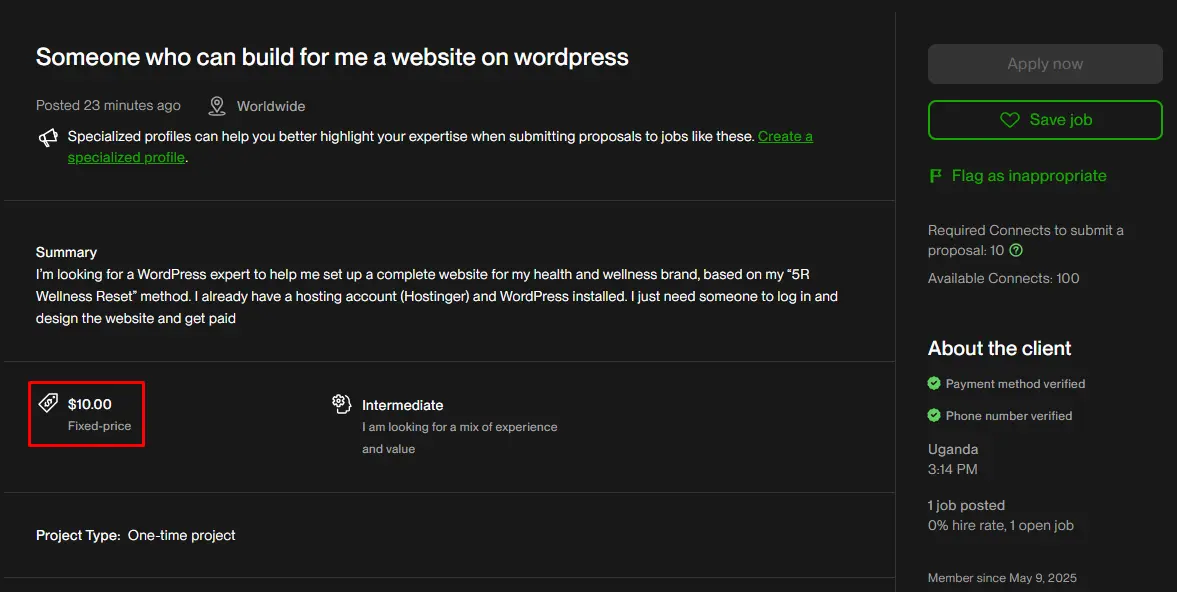The image size is (1177, 592).
Task: Click the Member since May 9, 2025 text
Action: click(x=1002, y=578)
